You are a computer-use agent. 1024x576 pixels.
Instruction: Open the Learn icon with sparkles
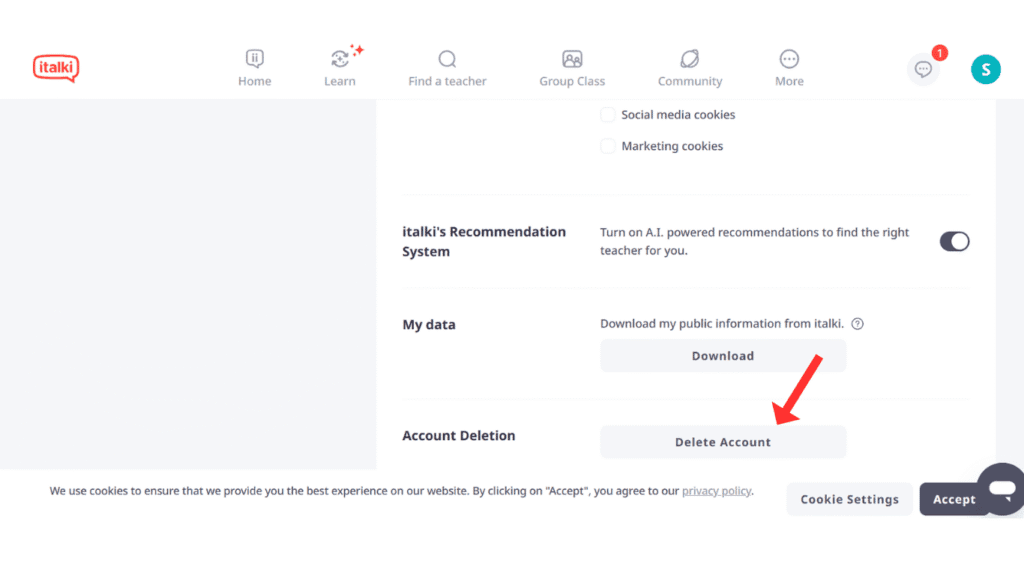[x=340, y=58]
